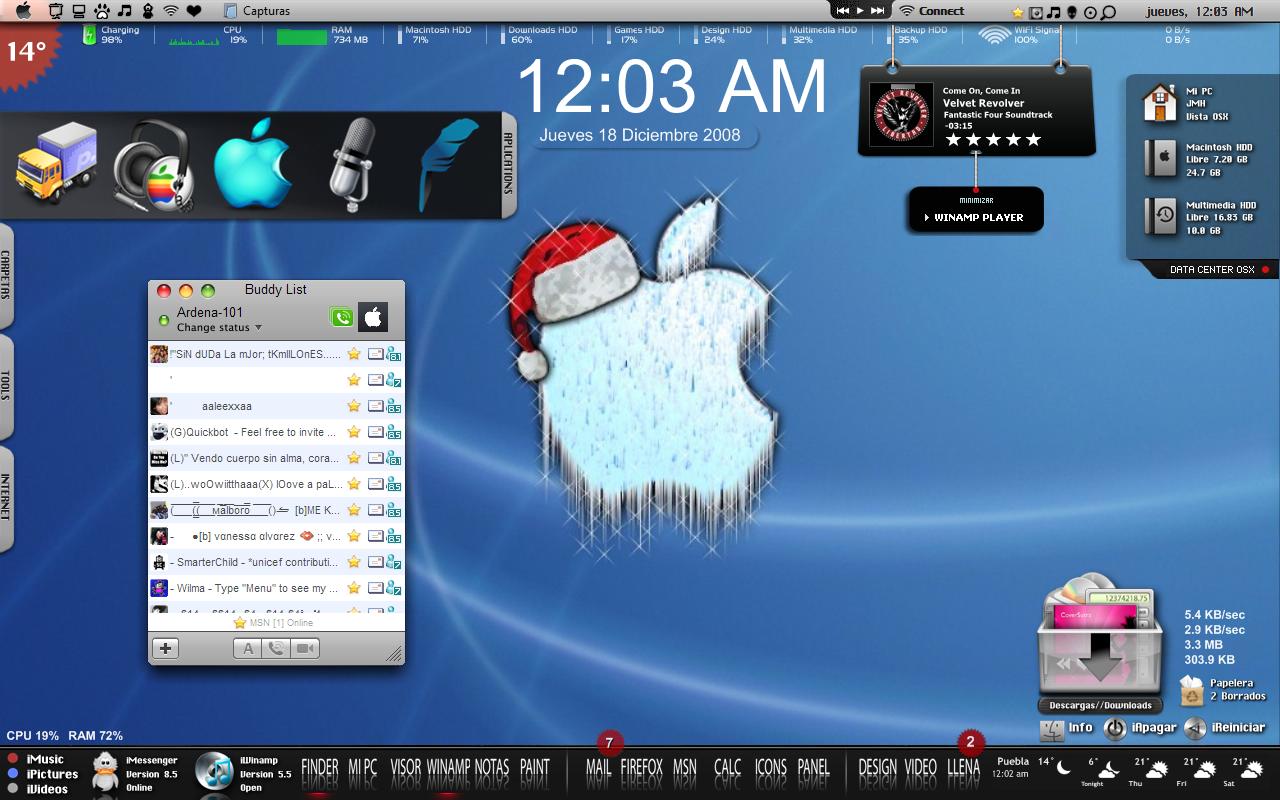The image size is (1280, 800).
Task: Launch the microphone application icon
Action: pos(352,163)
